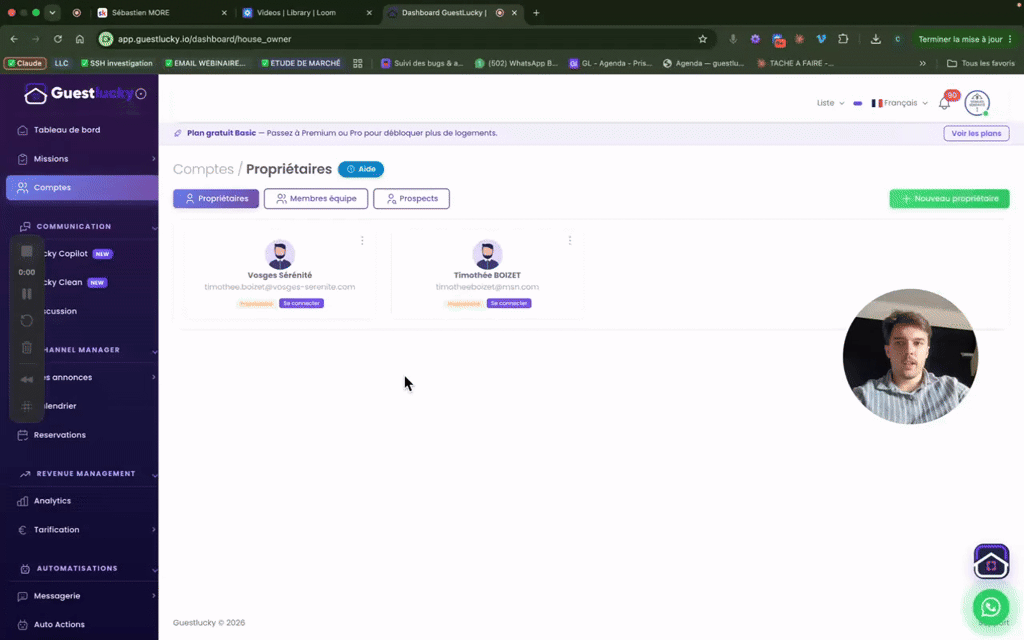Click the Loom presenter camera bubble
This screenshot has width=1024, height=640.
[x=910, y=357]
